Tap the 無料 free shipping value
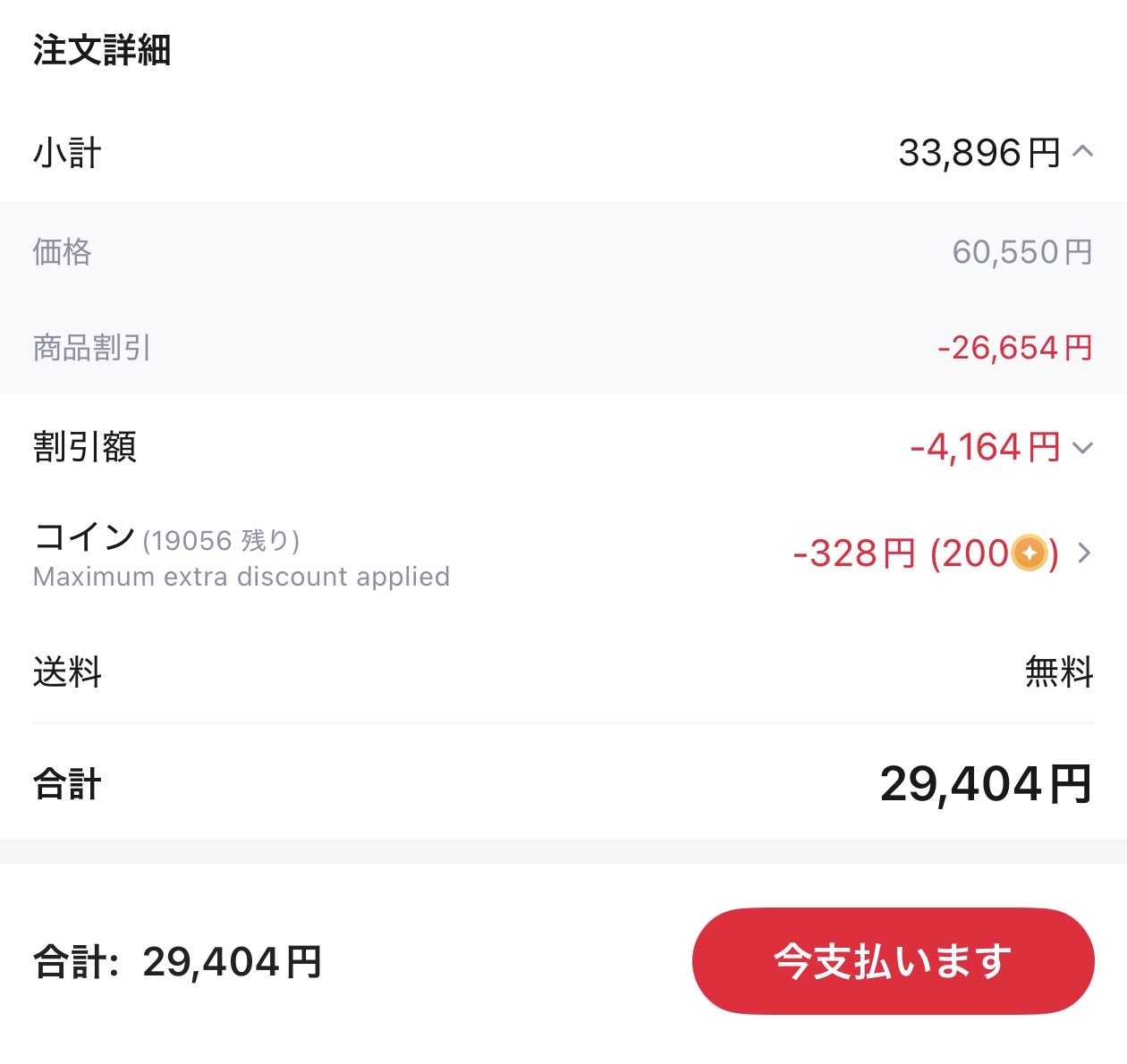Viewport: 1127px width, 1064px height. click(x=1059, y=671)
